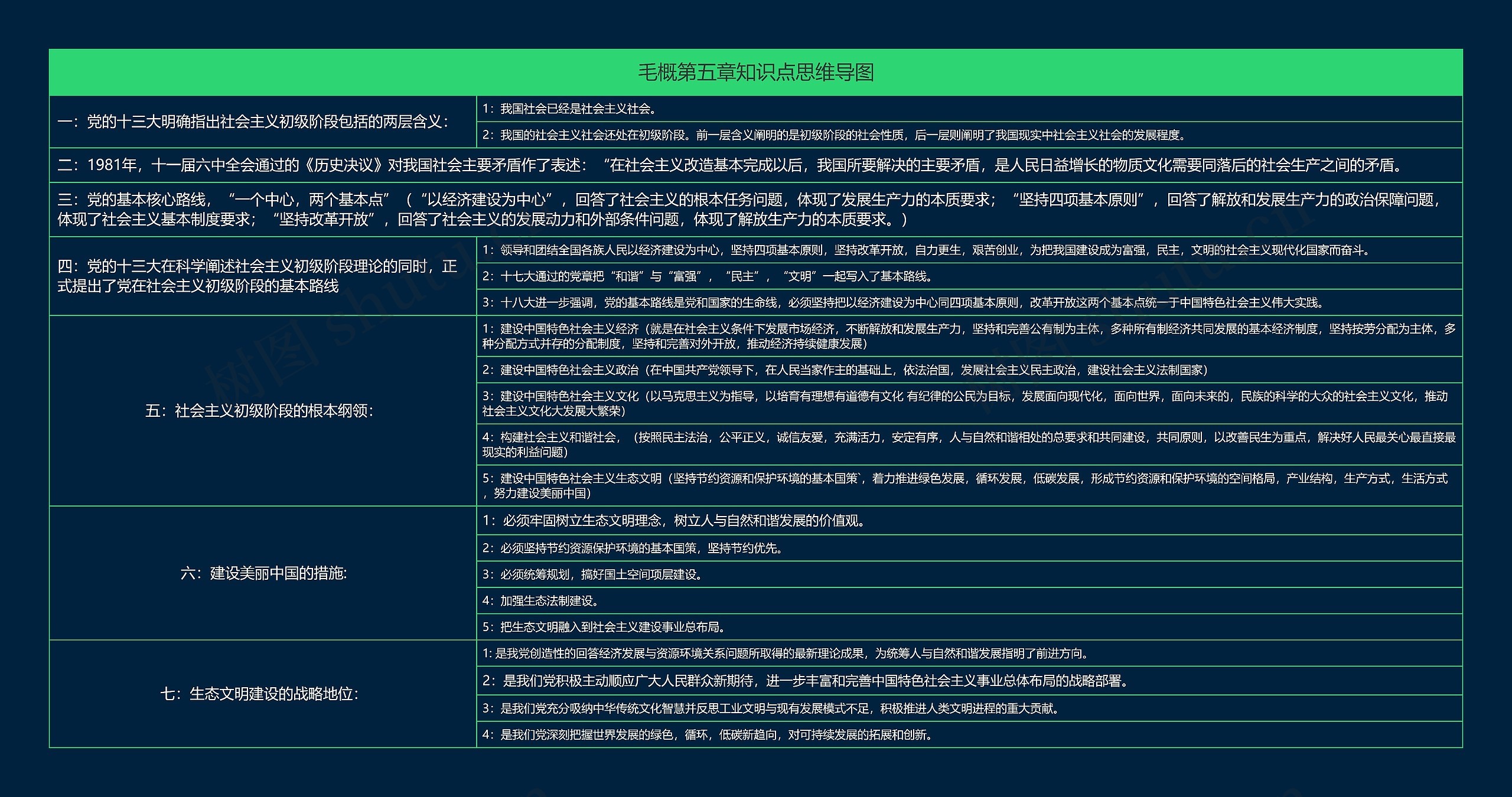Viewport: 1512px width, 797px height.
Task: Click the item 4:构建社会主义和谐社会
Action: click(969, 445)
